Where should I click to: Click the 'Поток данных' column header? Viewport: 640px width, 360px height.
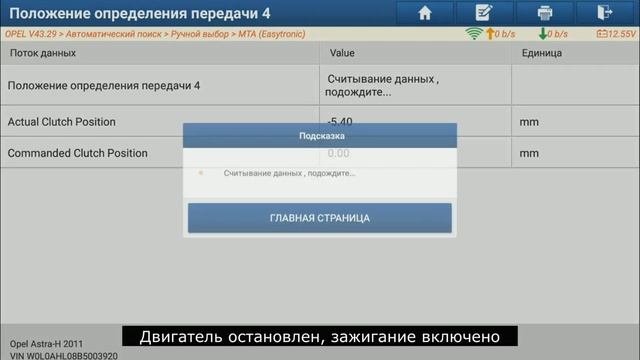43,53
